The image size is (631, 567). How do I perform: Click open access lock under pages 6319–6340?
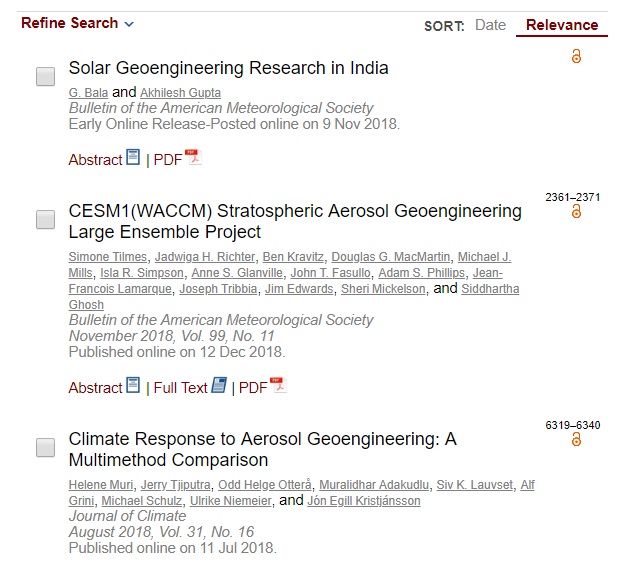click(576, 439)
